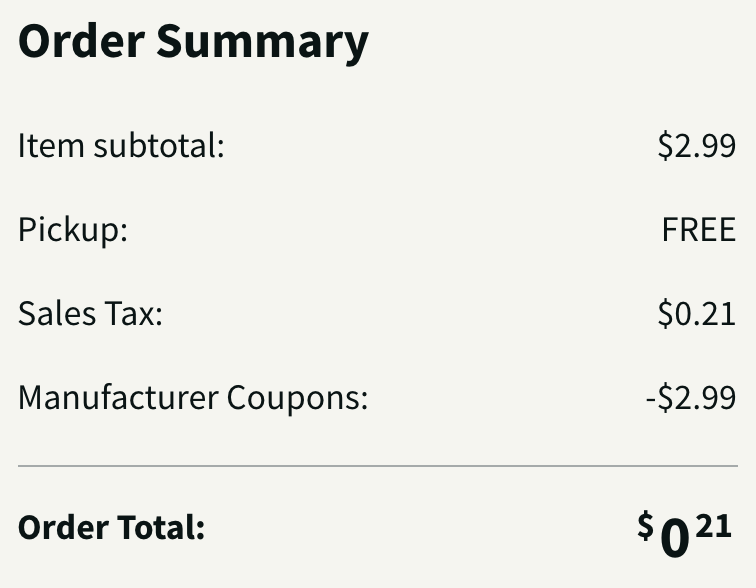Click the word subtotal
The width and height of the screenshot is (756, 588).
[x=159, y=145]
